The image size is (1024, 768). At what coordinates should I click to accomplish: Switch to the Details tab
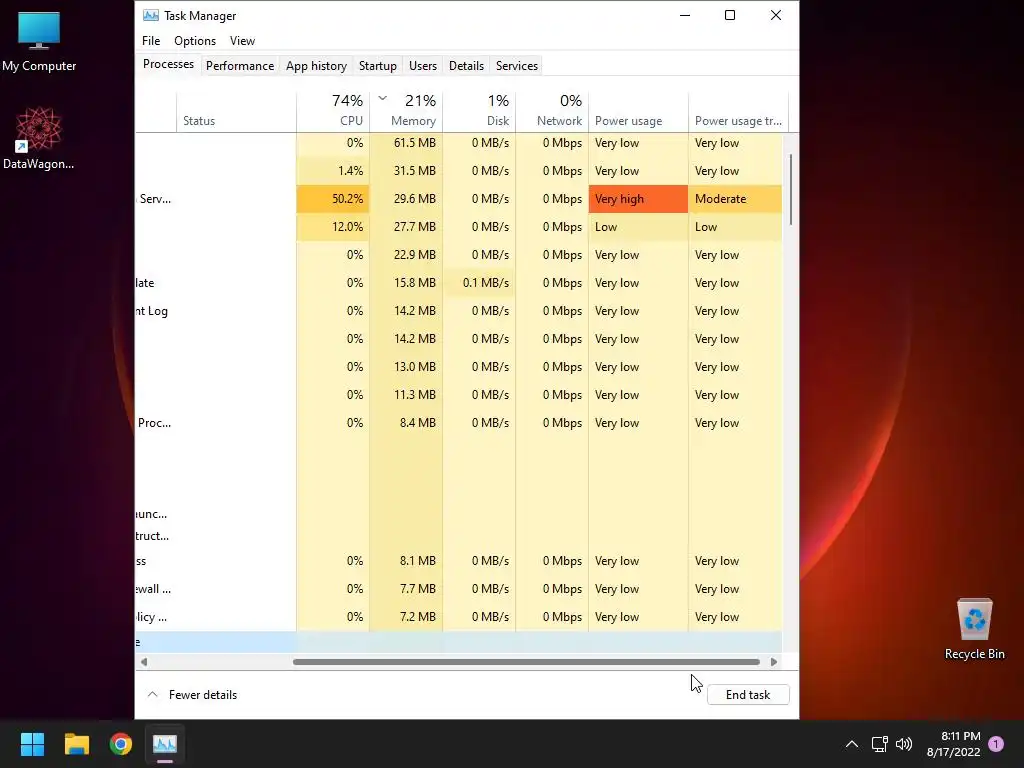pyautogui.click(x=466, y=66)
